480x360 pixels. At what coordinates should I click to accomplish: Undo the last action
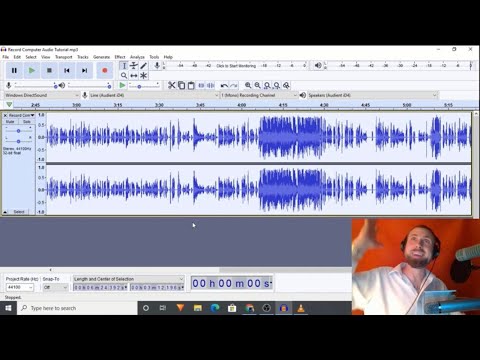tap(224, 85)
